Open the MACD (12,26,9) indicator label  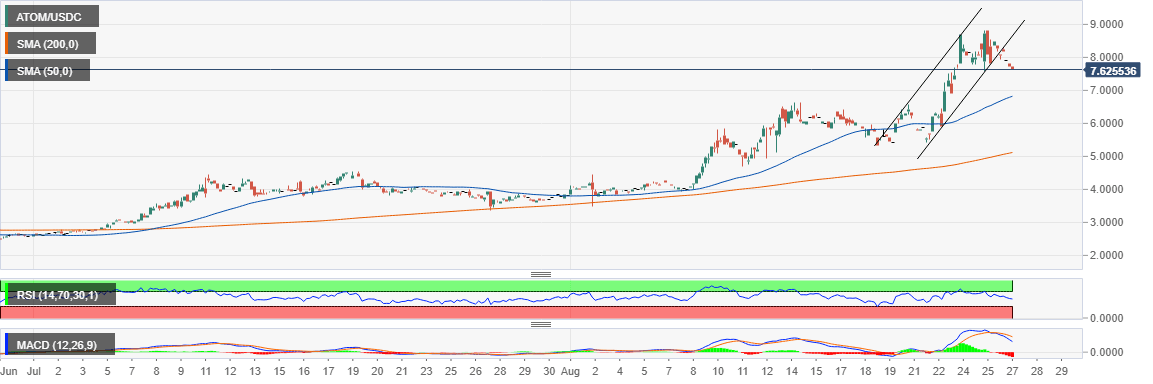tap(60, 344)
